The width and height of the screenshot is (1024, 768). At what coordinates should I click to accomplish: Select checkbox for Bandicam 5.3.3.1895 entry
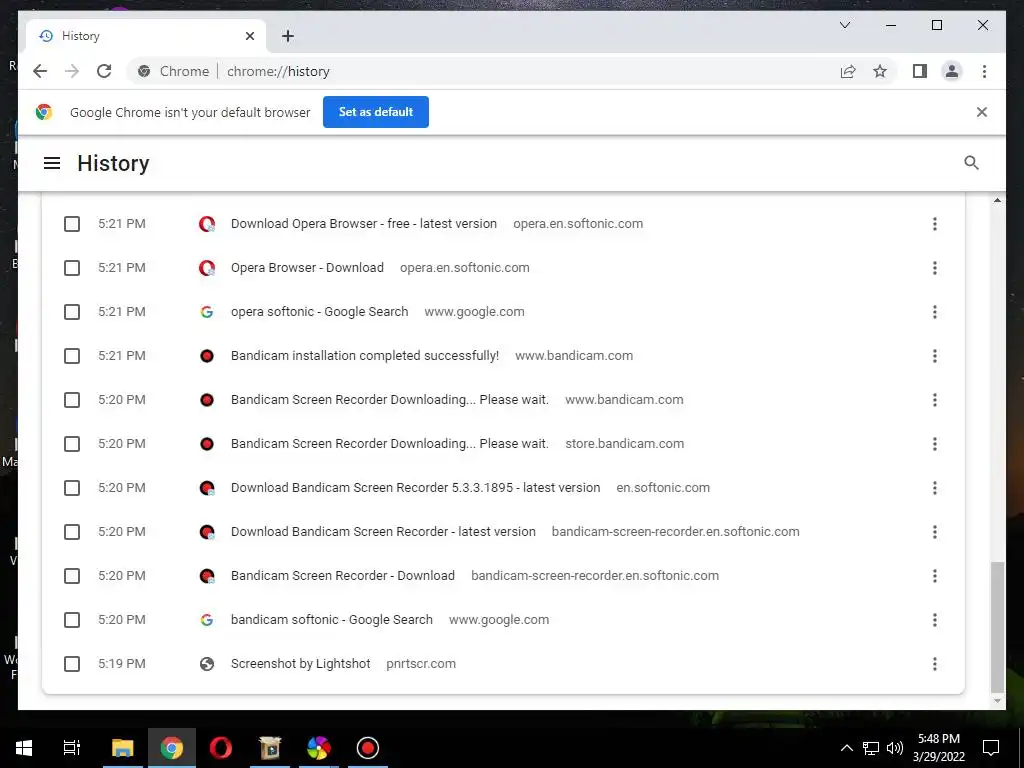click(x=72, y=488)
